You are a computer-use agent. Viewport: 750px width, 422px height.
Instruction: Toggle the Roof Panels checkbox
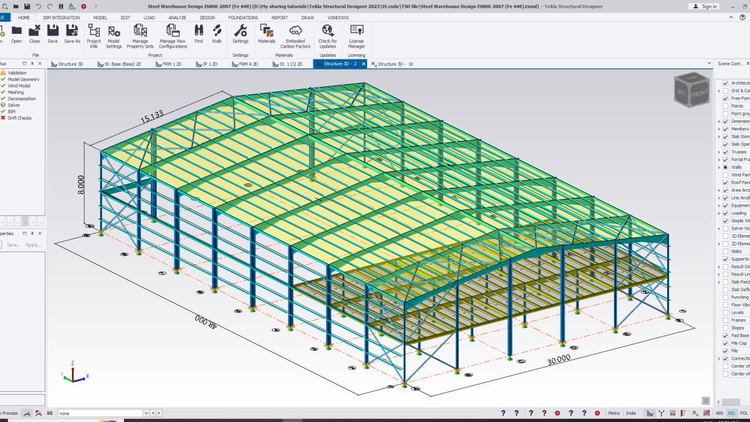point(725,184)
